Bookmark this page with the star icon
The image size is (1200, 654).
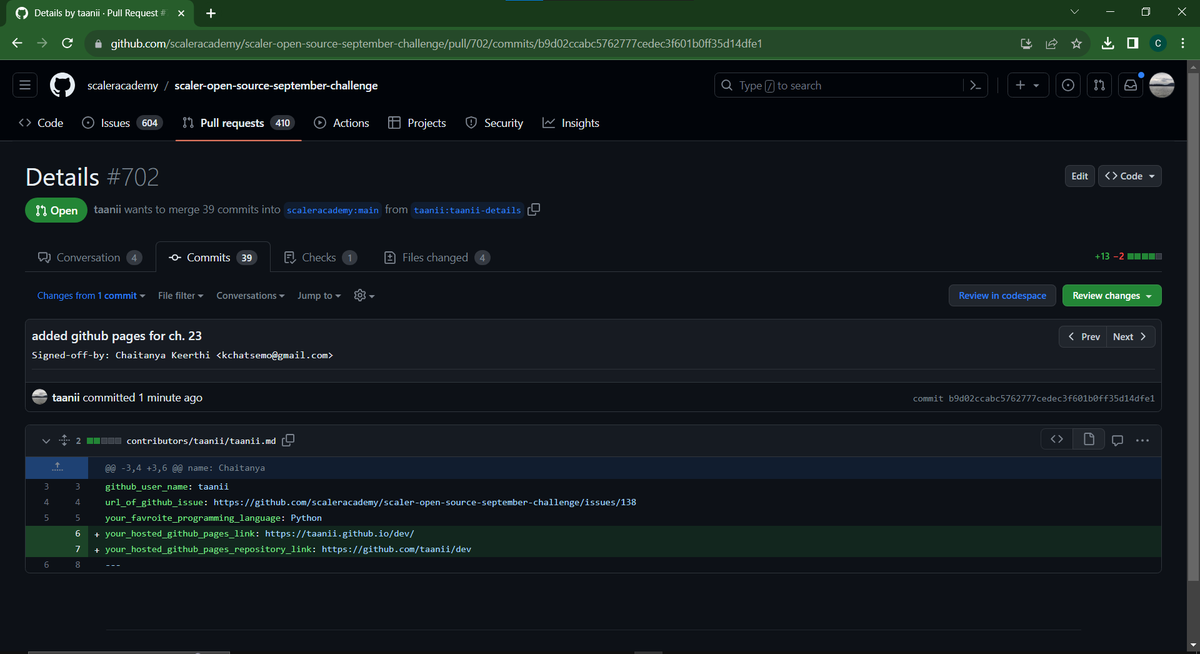point(1076,44)
